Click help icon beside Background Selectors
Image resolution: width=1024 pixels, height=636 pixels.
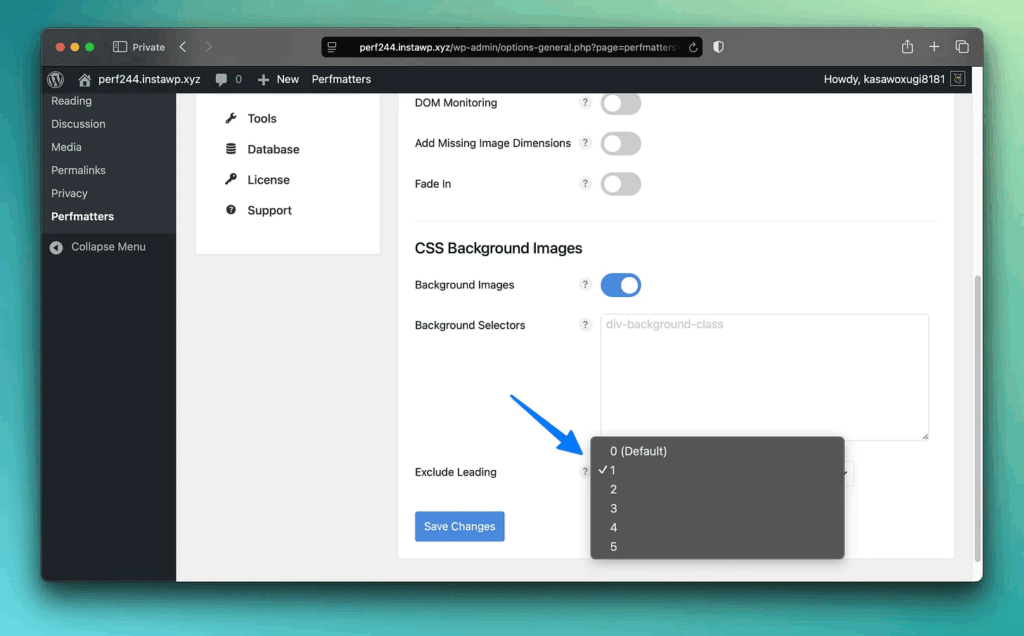[586, 325]
